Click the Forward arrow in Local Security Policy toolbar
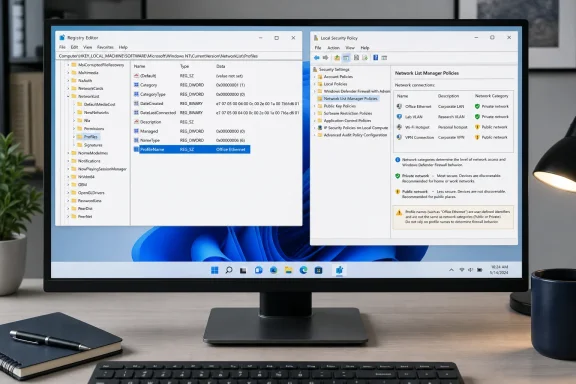 [x=325, y=58]
